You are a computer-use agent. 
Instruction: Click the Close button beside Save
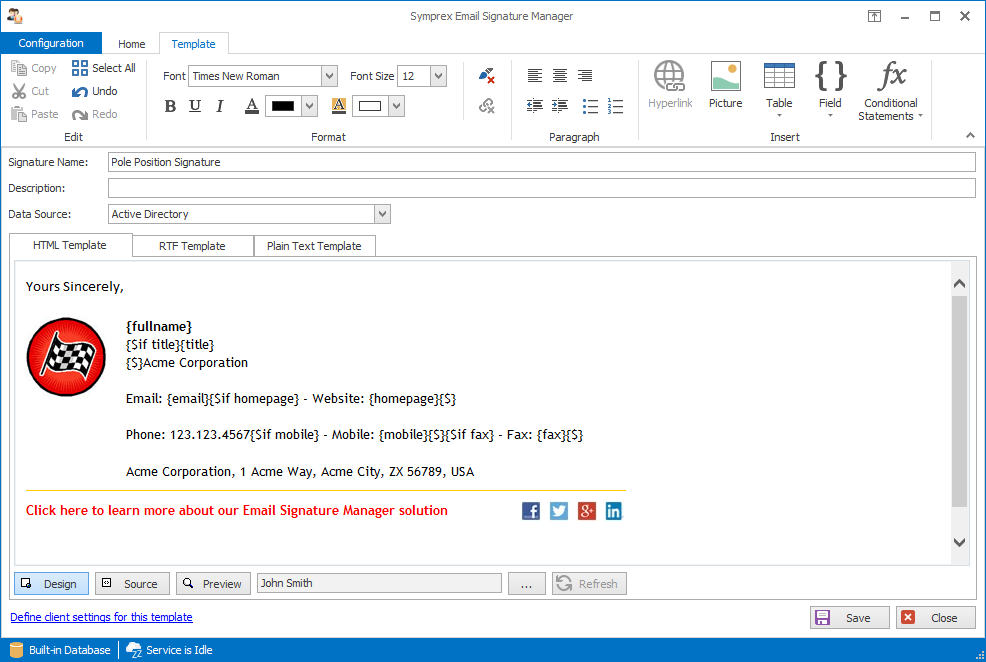[x=936, y=617]
